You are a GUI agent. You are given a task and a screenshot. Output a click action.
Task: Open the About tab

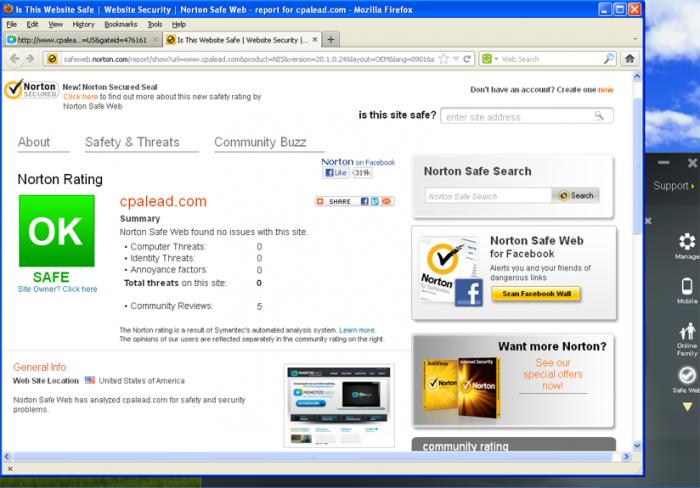(34, 142)
